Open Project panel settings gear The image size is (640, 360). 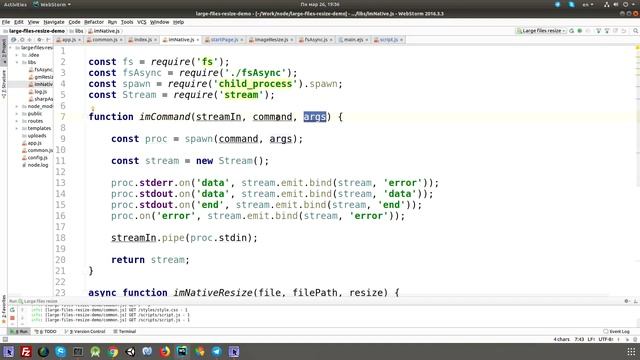tap(40, 40)
